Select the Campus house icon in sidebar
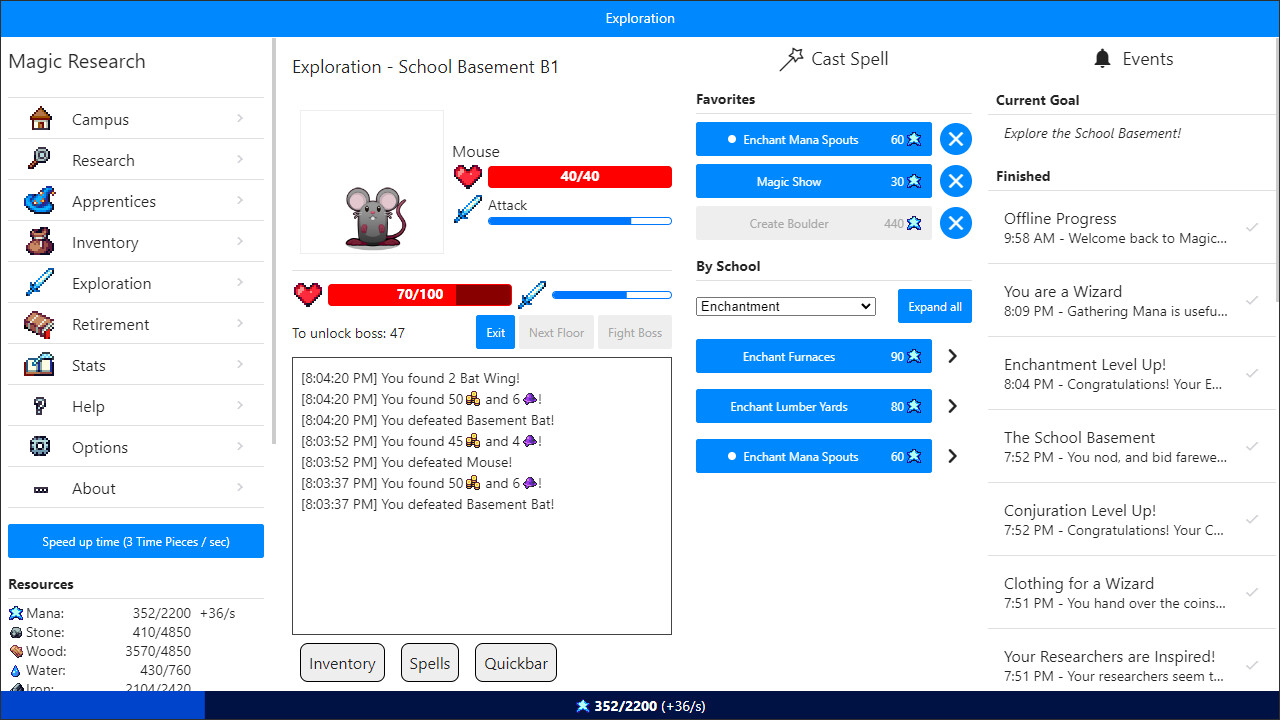This screenshot has height=720, width=1280. [38, 118]
